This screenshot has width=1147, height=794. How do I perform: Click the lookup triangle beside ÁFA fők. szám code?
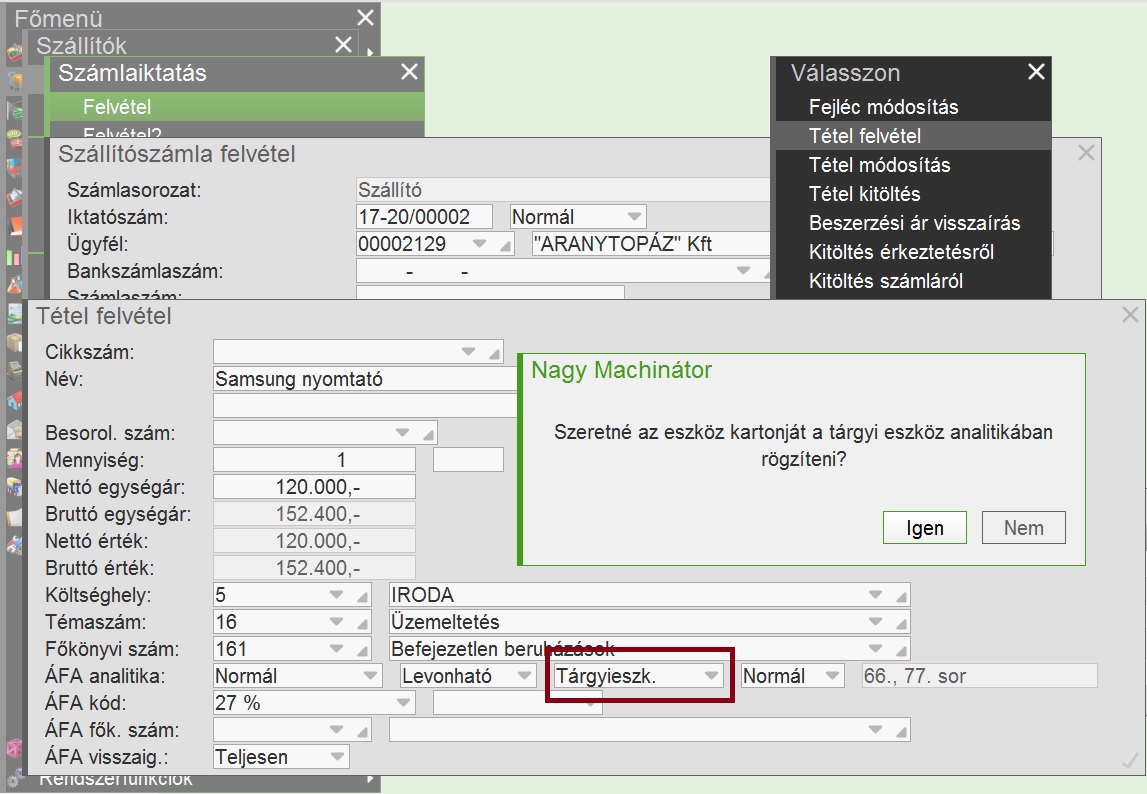click(362, 731)
